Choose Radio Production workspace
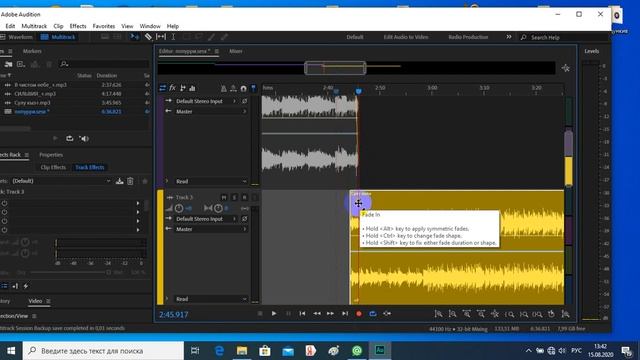 tap(468, 37)
